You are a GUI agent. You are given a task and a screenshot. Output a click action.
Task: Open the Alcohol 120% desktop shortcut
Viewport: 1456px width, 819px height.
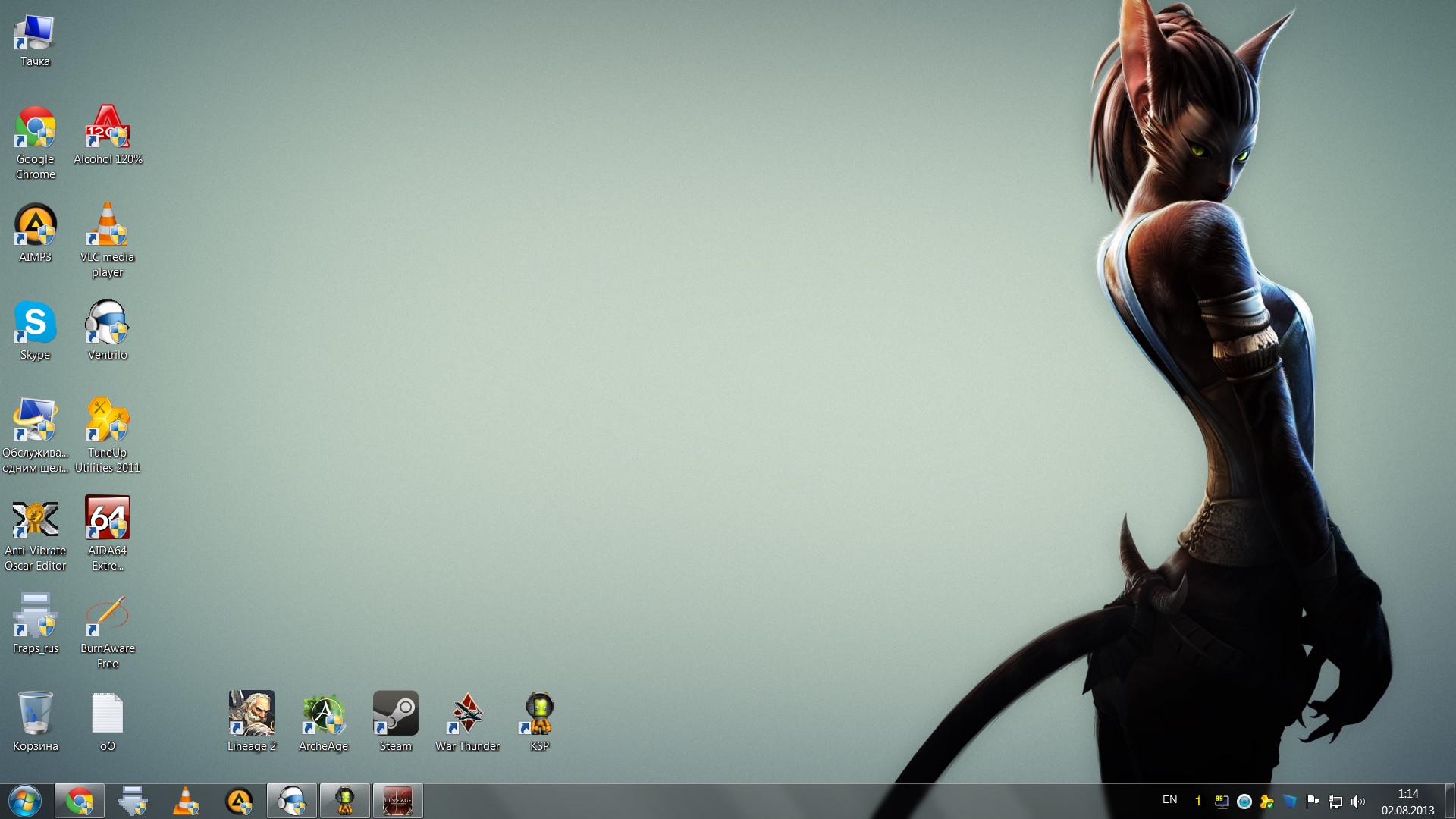point(108,135)
